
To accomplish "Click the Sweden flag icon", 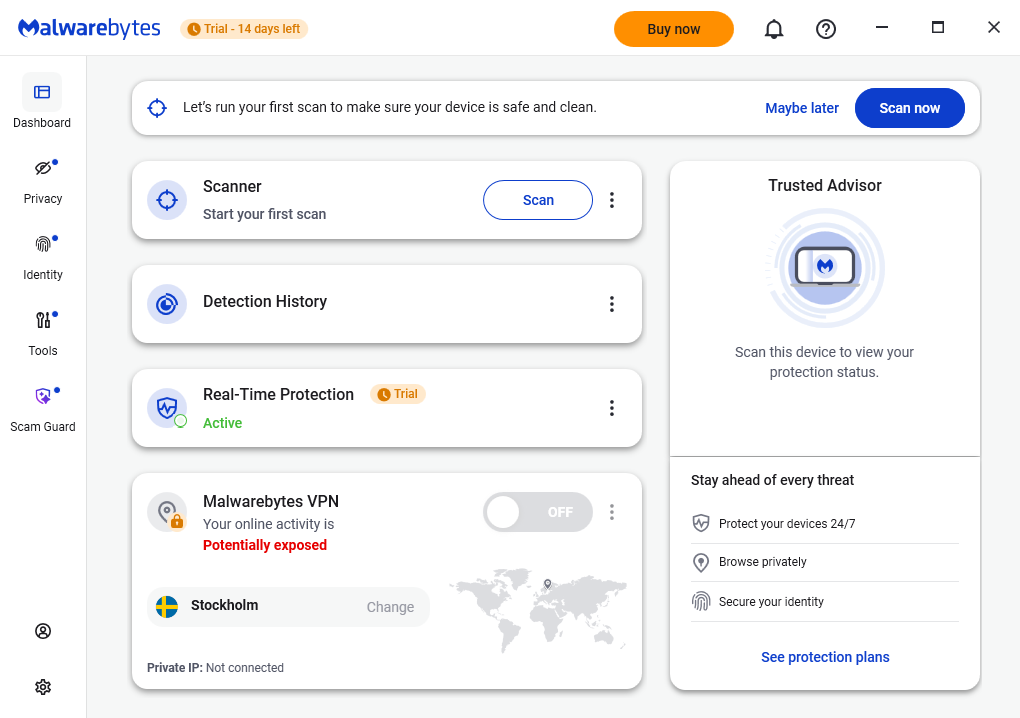I will coord(167,606).
